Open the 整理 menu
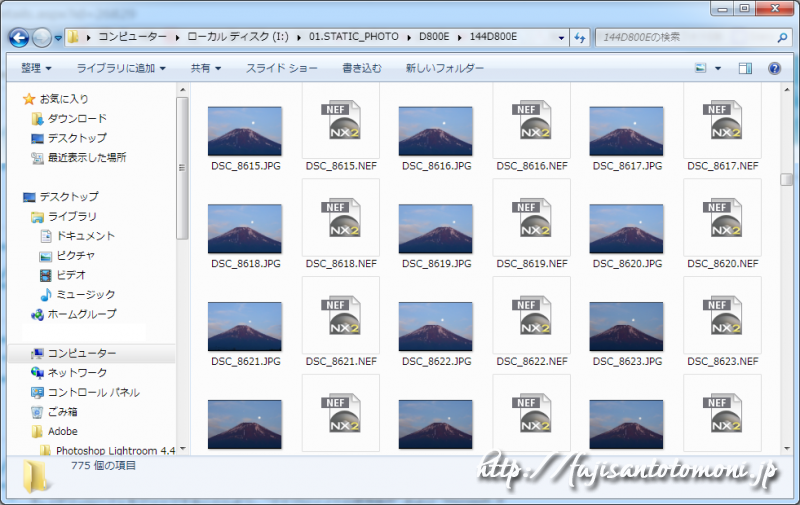 [x=36, y=68]
